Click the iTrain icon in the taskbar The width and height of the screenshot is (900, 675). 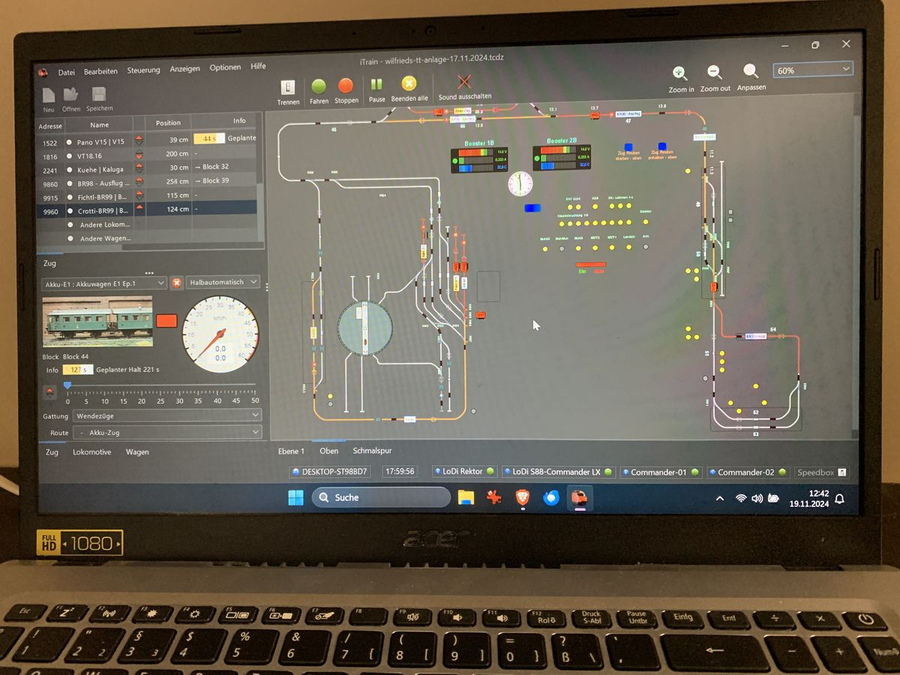click(x=579, y=497)
